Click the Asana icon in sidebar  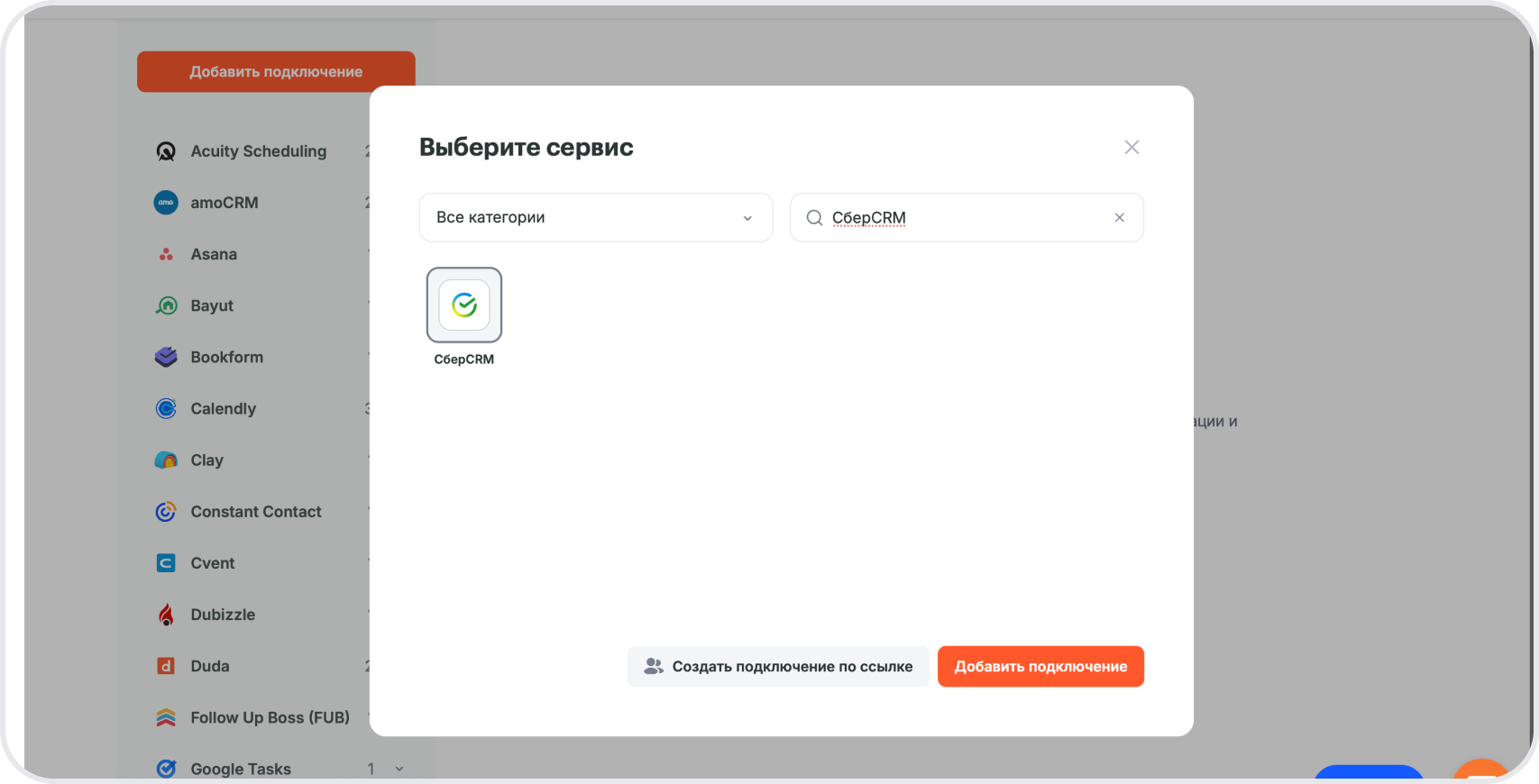tap(166, 254)
